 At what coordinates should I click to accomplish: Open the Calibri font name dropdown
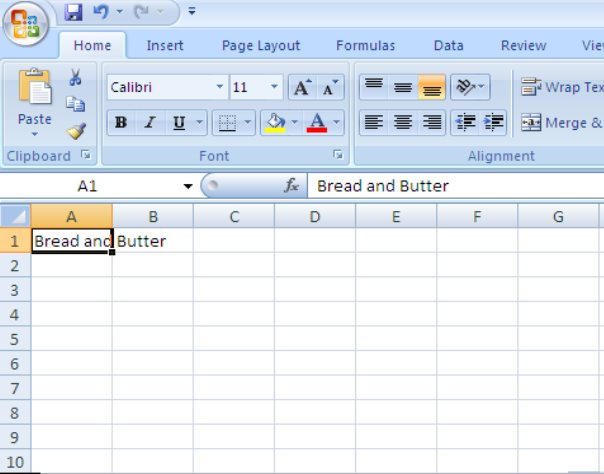coord(220,87)
